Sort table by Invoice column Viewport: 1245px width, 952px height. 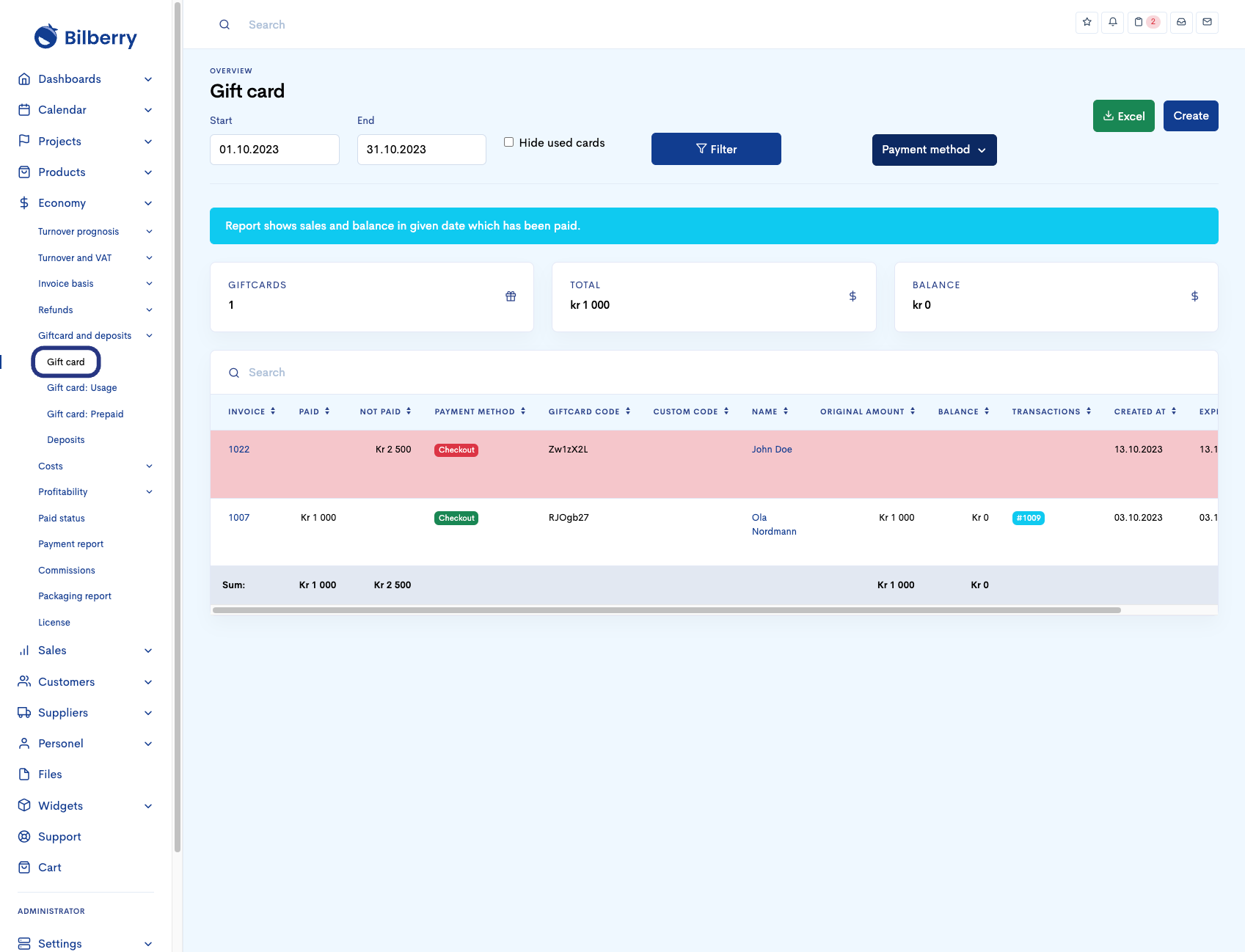tap(252, 411)
